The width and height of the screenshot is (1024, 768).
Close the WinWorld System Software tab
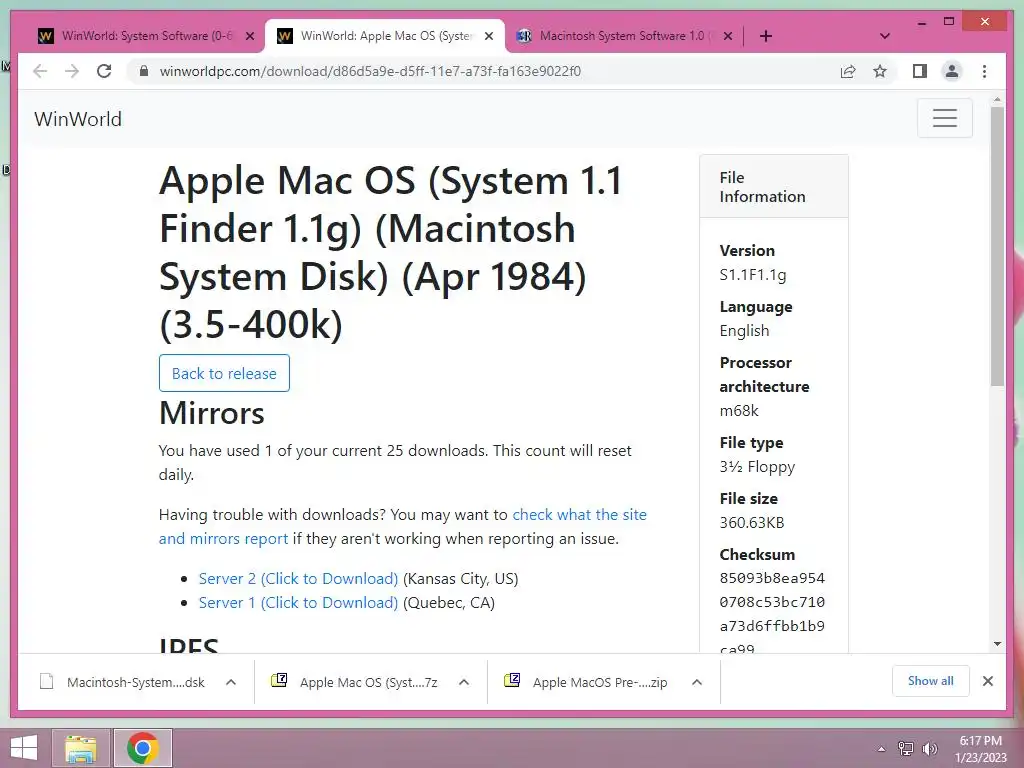249,36
